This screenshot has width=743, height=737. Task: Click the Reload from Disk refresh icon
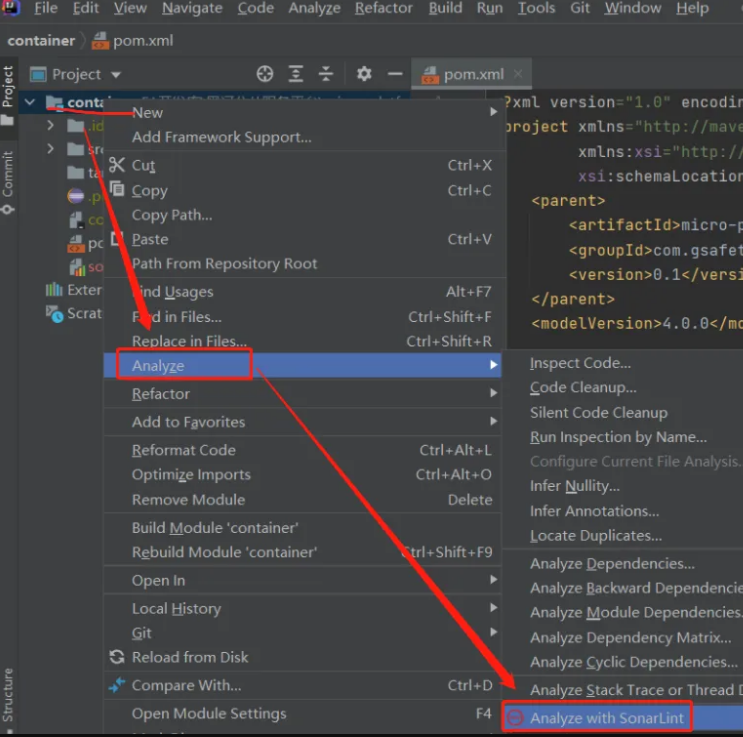click(x=117, y=657)
